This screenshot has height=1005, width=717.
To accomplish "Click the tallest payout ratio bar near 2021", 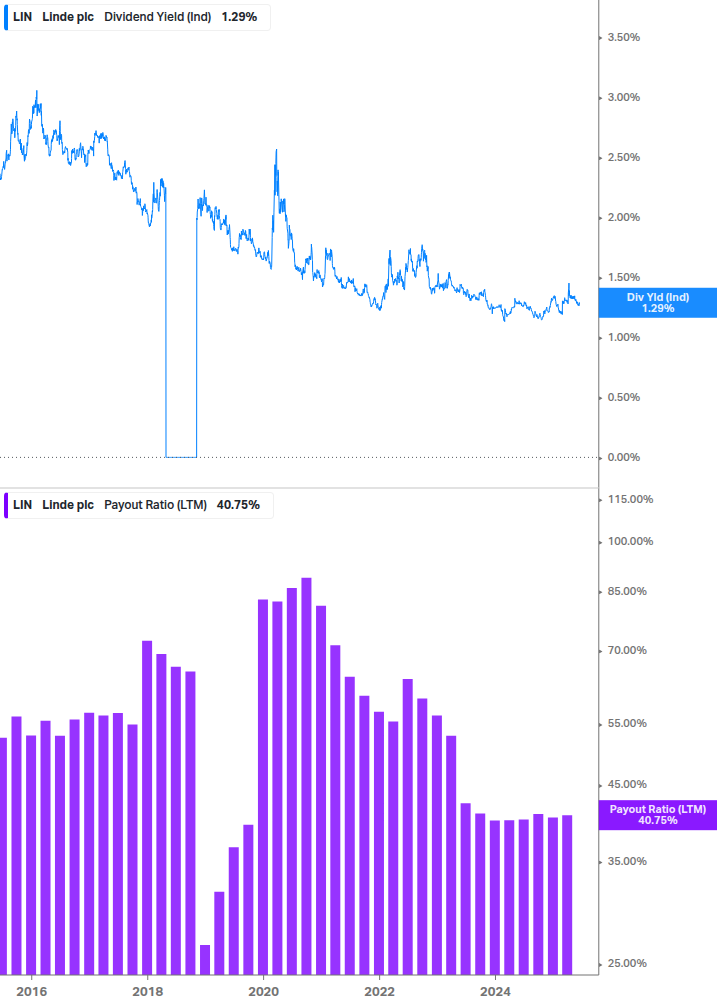I will pos(306,776).
